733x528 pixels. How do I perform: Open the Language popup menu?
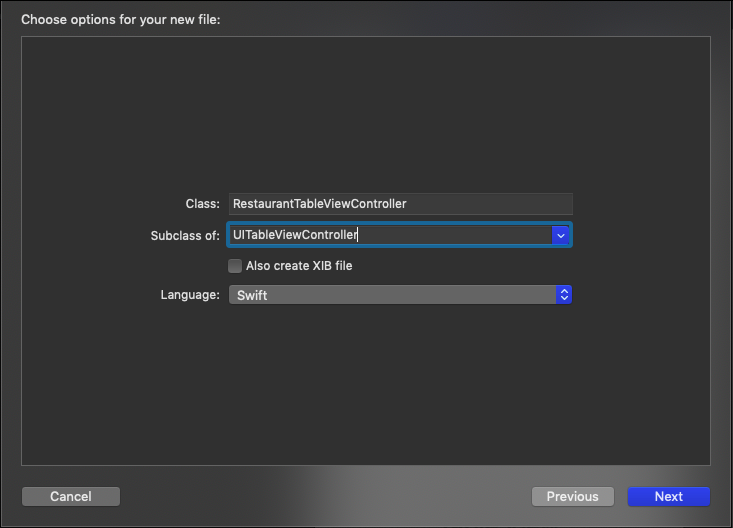click(x=400, y=295)
